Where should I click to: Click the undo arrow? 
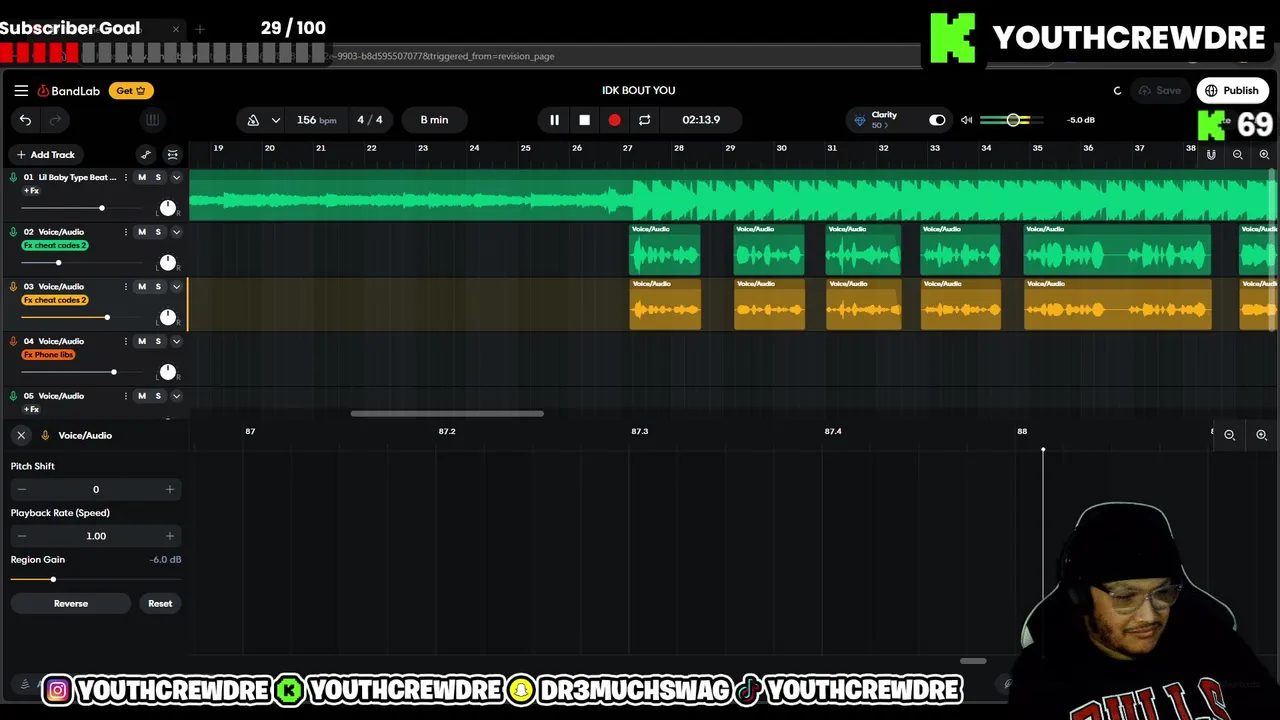point(25,120)
